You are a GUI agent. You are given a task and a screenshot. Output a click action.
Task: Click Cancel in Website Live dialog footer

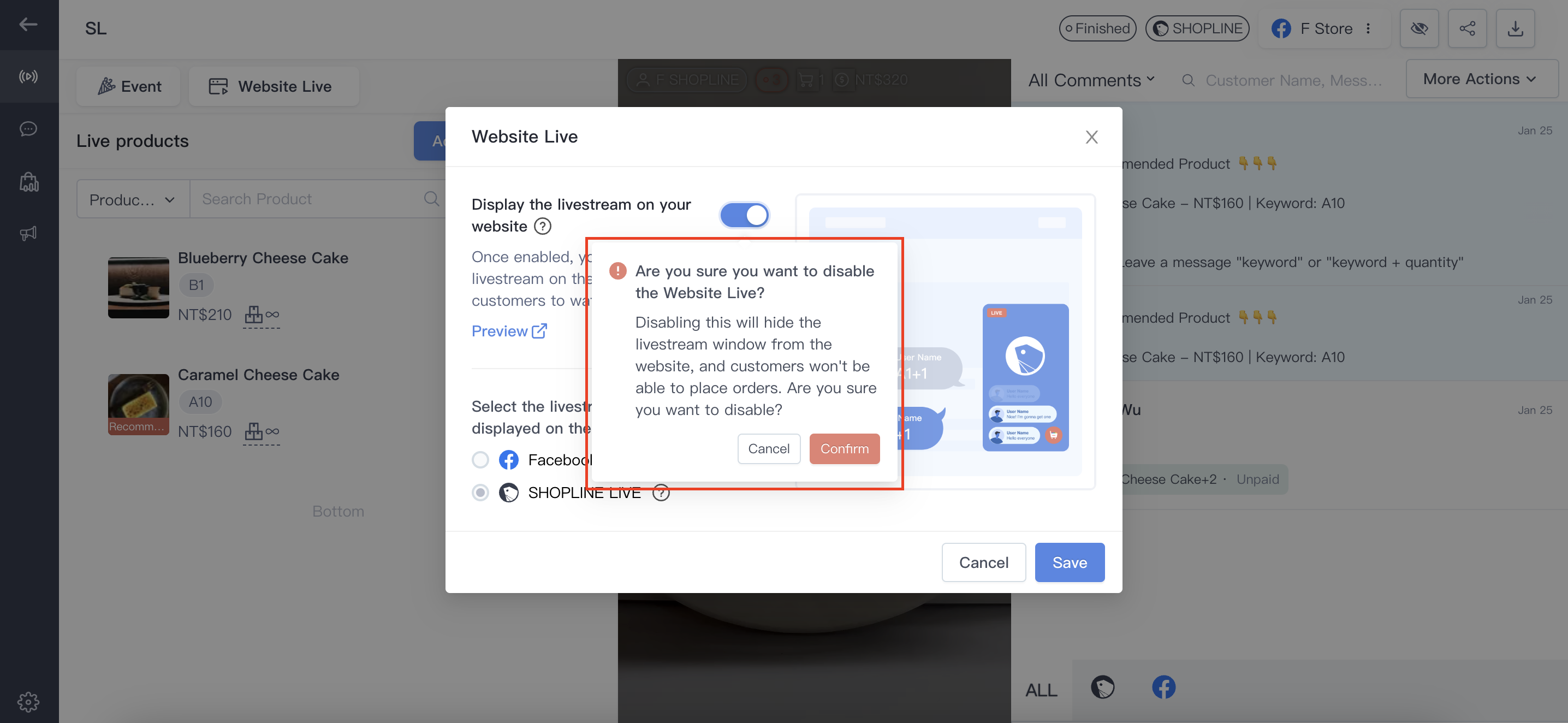[x=983, y=562]
